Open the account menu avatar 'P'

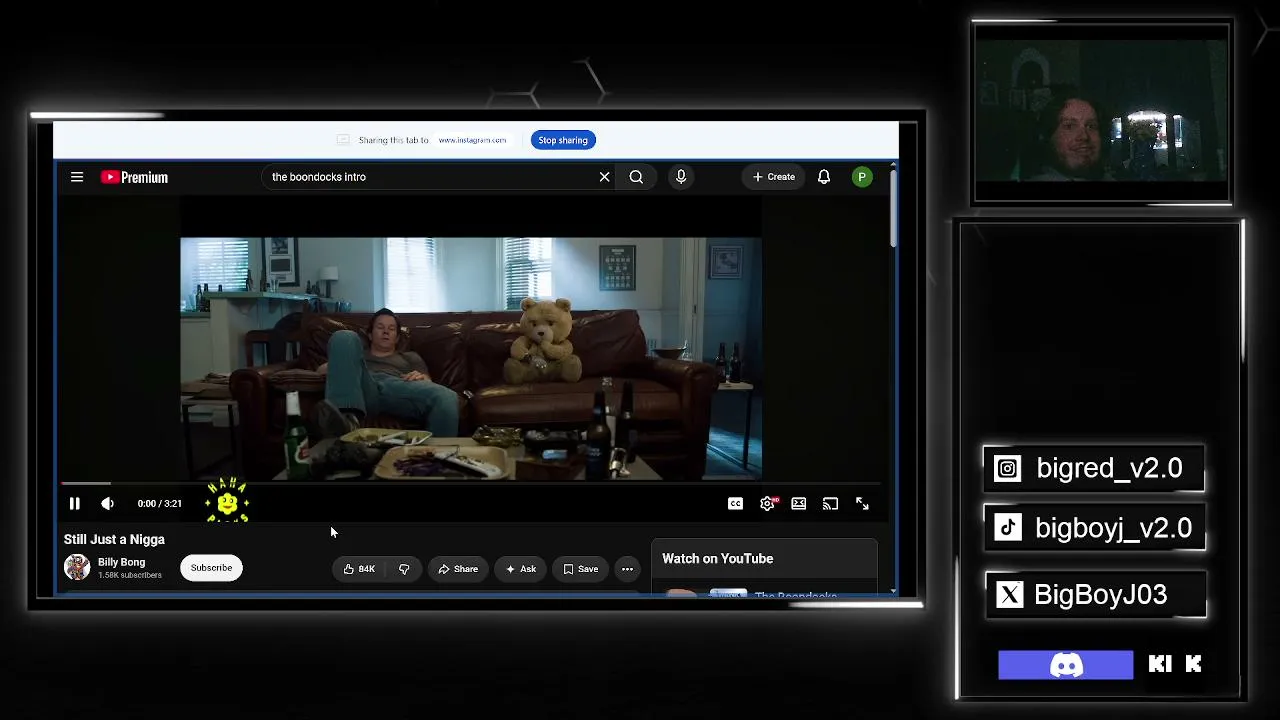(862, 177)
